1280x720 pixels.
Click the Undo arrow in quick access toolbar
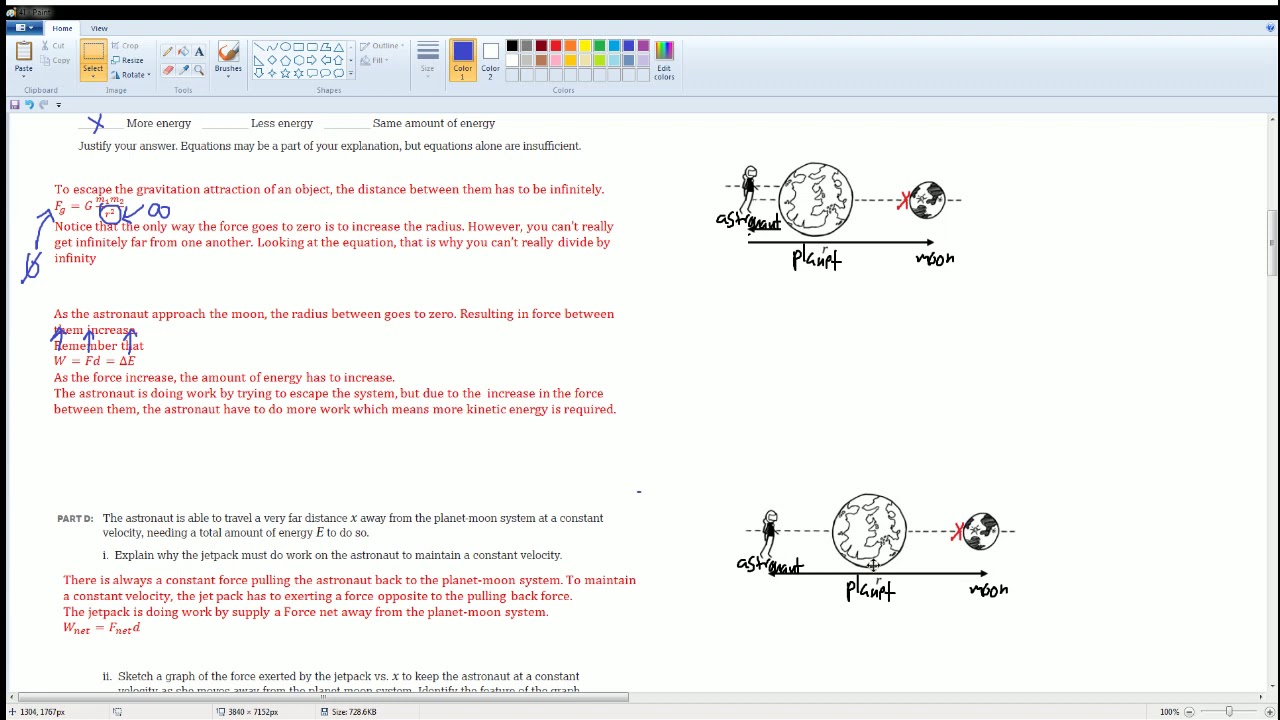[x=29, y=104]
